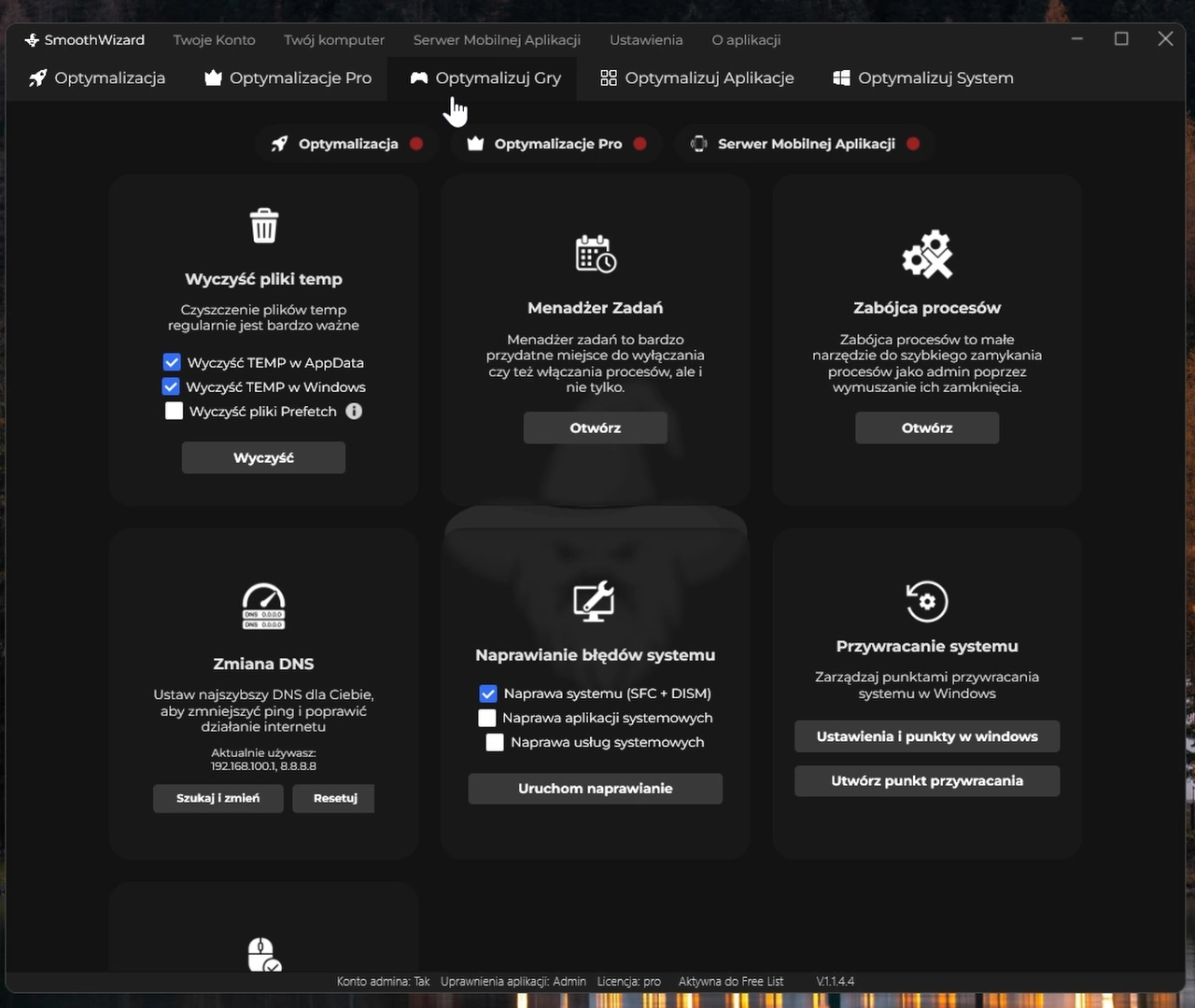Click the info icon beside Prefetch option
Image resolution: width=1195 pixels, height=1008 pixels.
(354, 412)
